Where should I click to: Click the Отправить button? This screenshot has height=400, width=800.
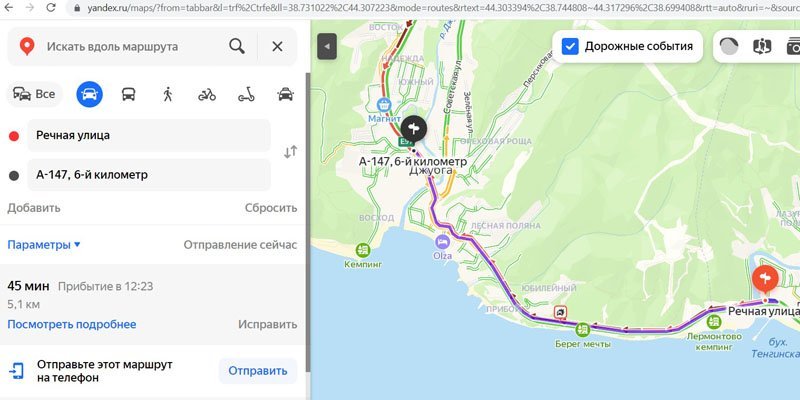(x=258, y=371)
